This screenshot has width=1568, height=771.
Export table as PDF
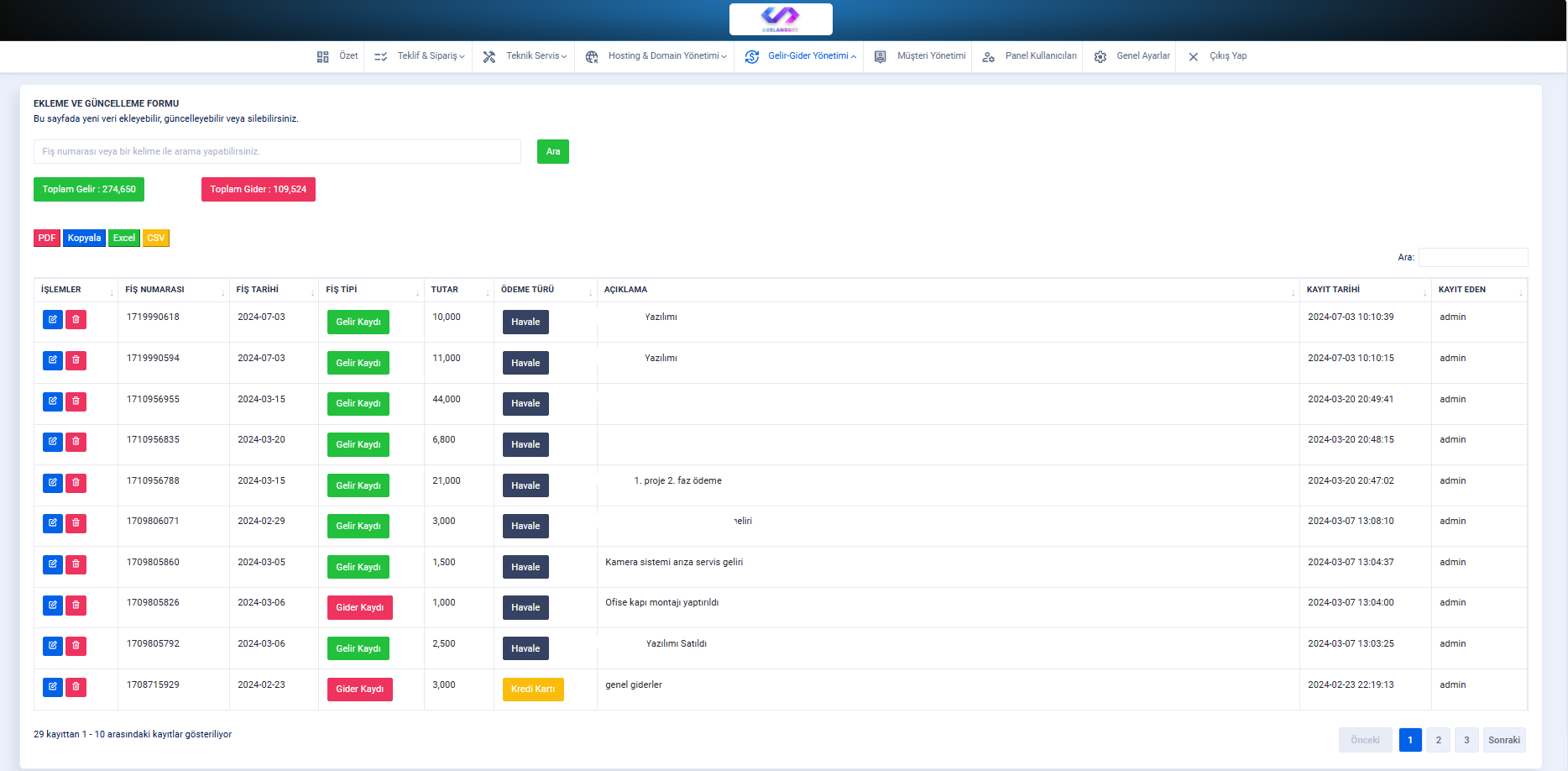click(47, 239)
